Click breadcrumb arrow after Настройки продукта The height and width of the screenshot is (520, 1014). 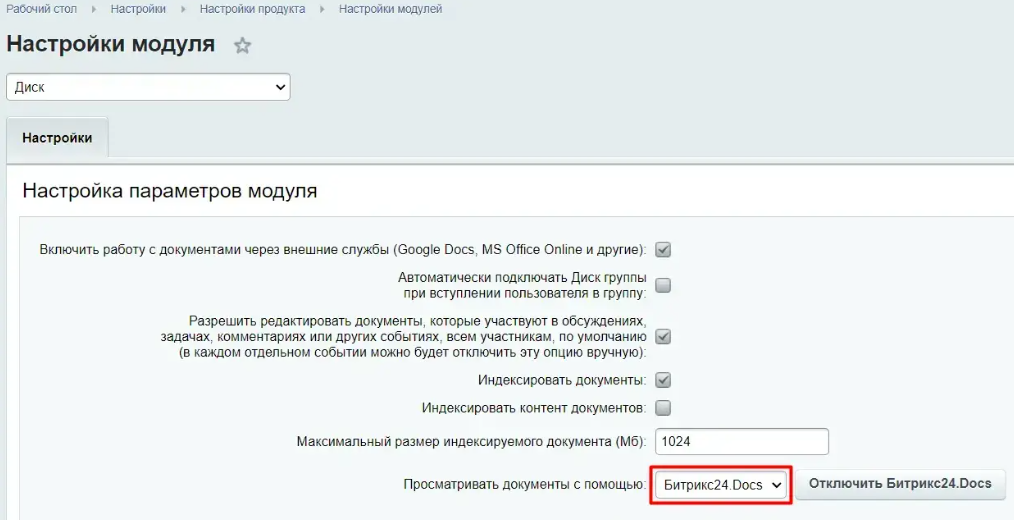322,9
